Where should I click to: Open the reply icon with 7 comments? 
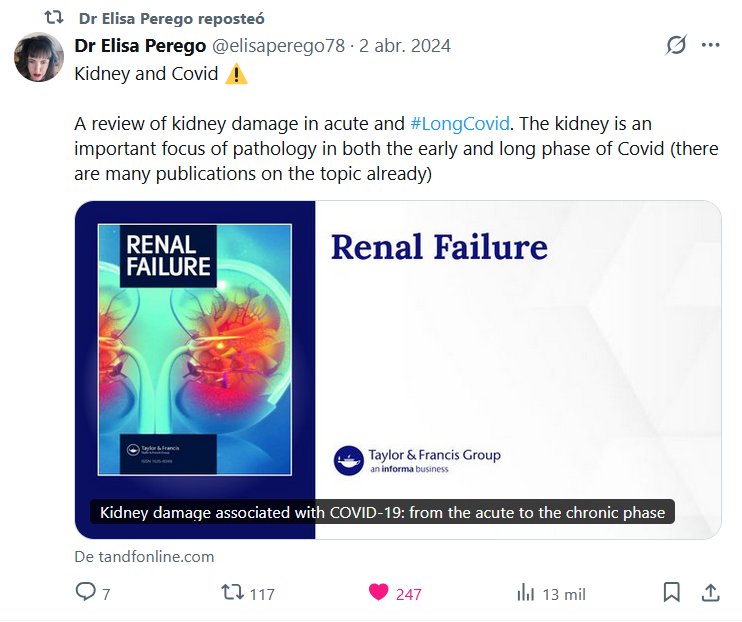[x=87, y=592]
